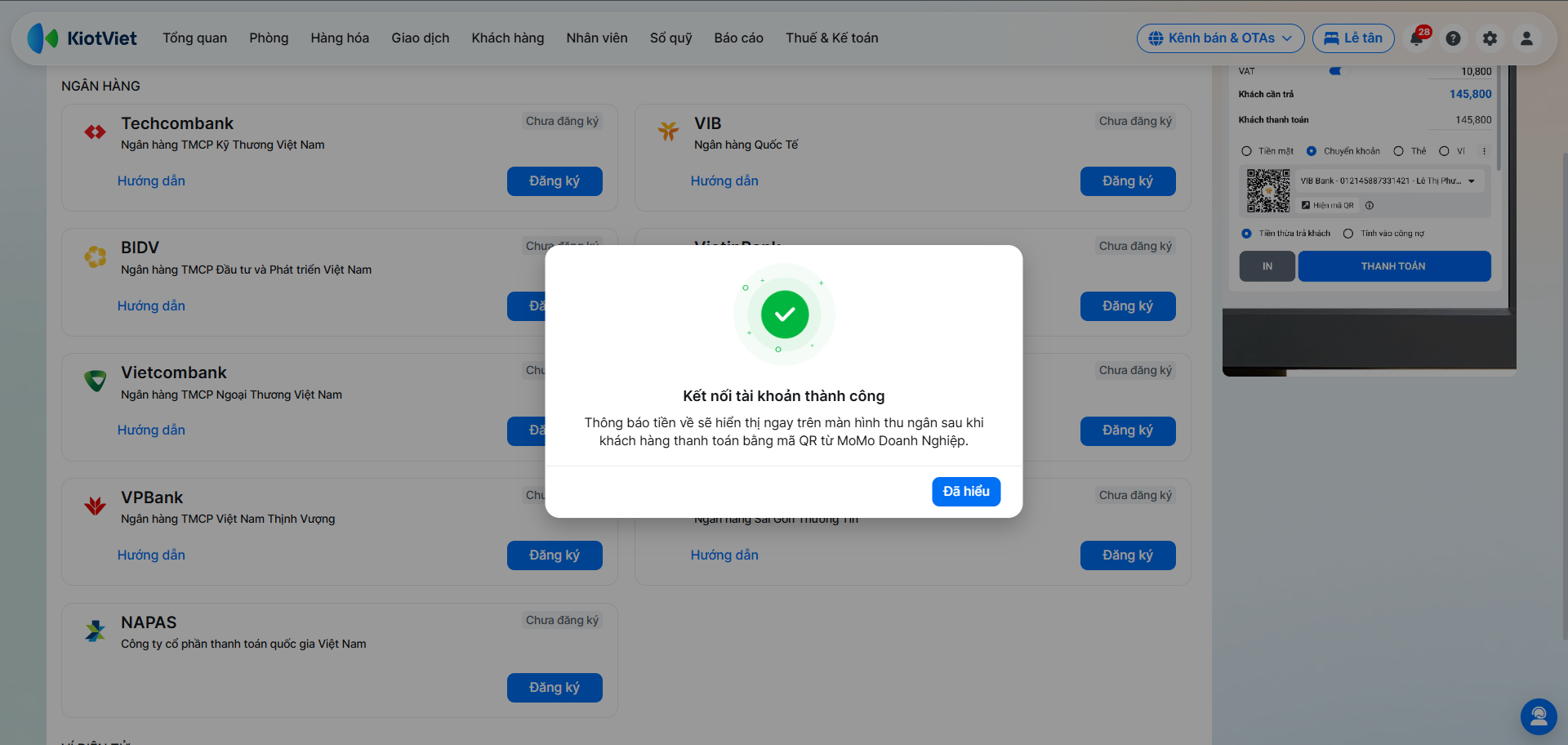Viewport: 1568px width, 745px height.
Task: Open the live chat support bubble
Action: 1539,716
